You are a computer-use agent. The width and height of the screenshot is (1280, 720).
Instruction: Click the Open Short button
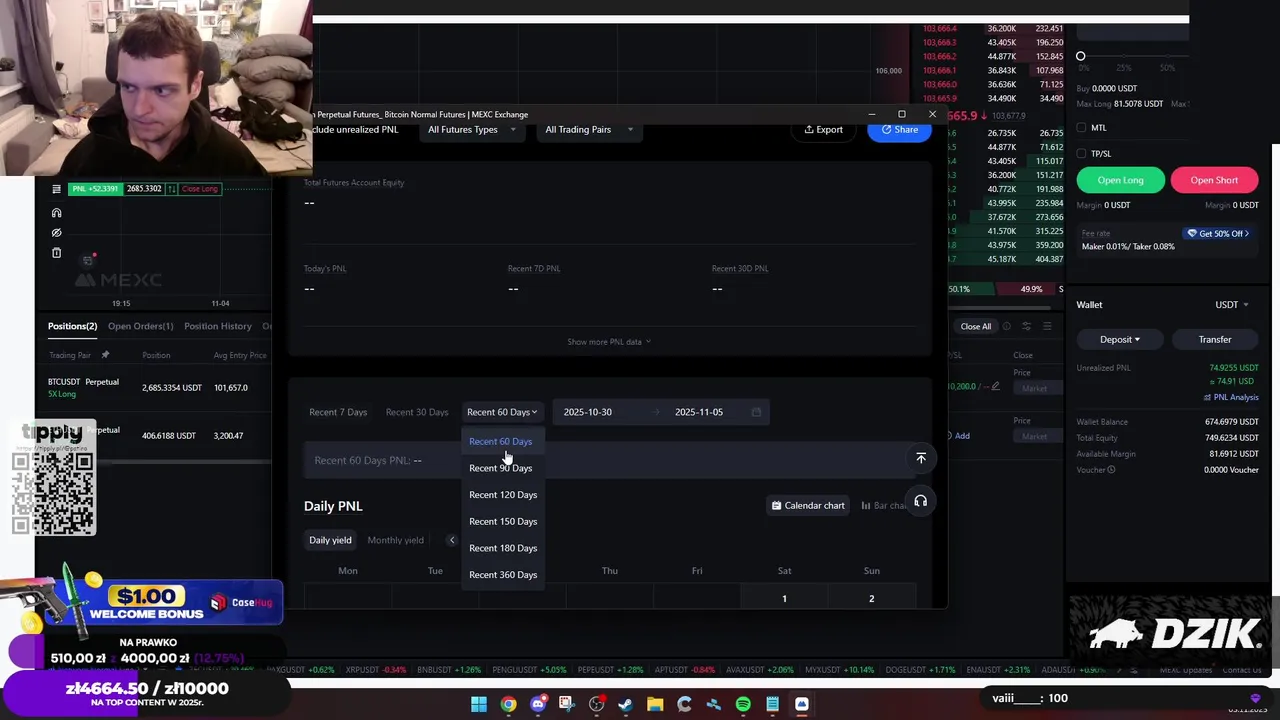point(1214,180)
